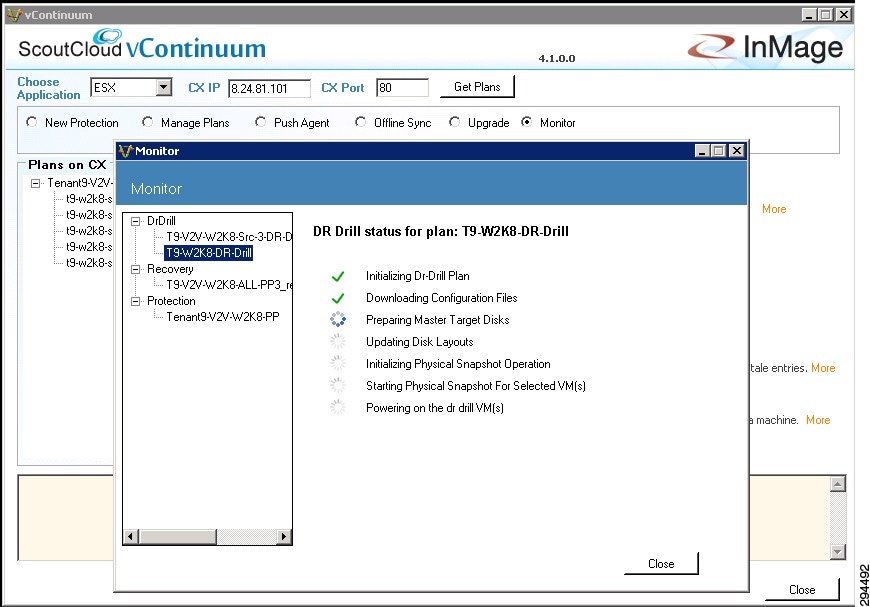The width and height of the screenshot is (870, 607).
Task: Click the Get Plans button
Action: pyautogui.click(x=477, y=87)
